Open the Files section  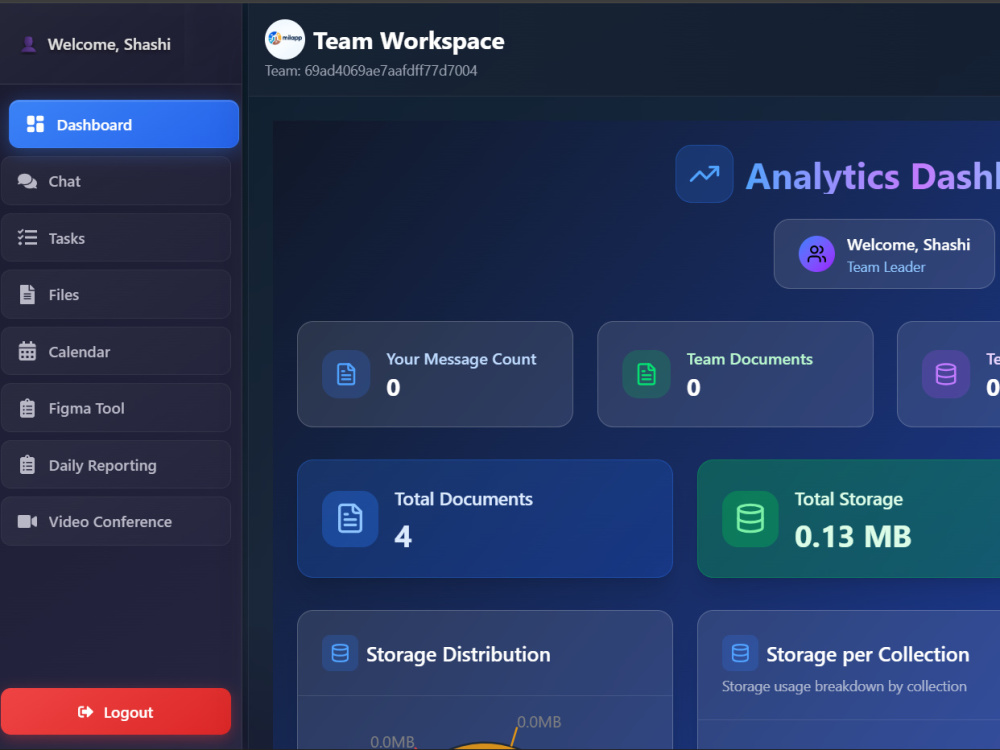coord(116,295)
